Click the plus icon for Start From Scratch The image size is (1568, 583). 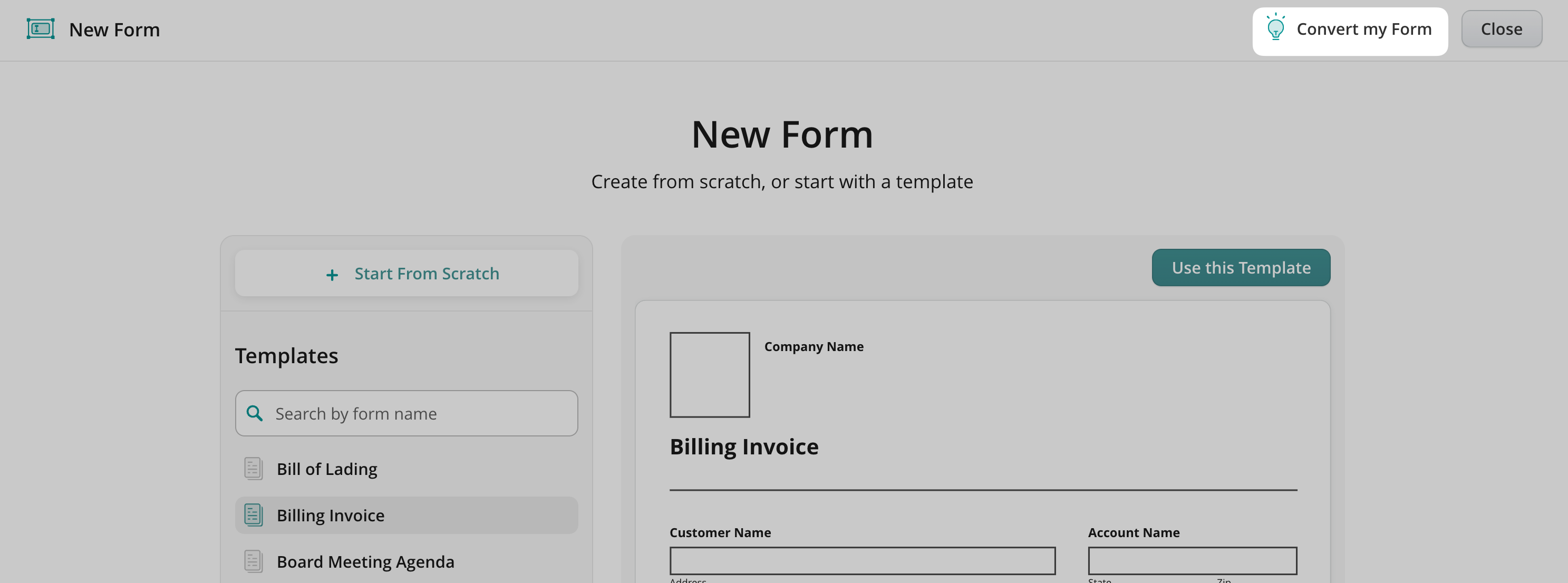click(332, 275)
